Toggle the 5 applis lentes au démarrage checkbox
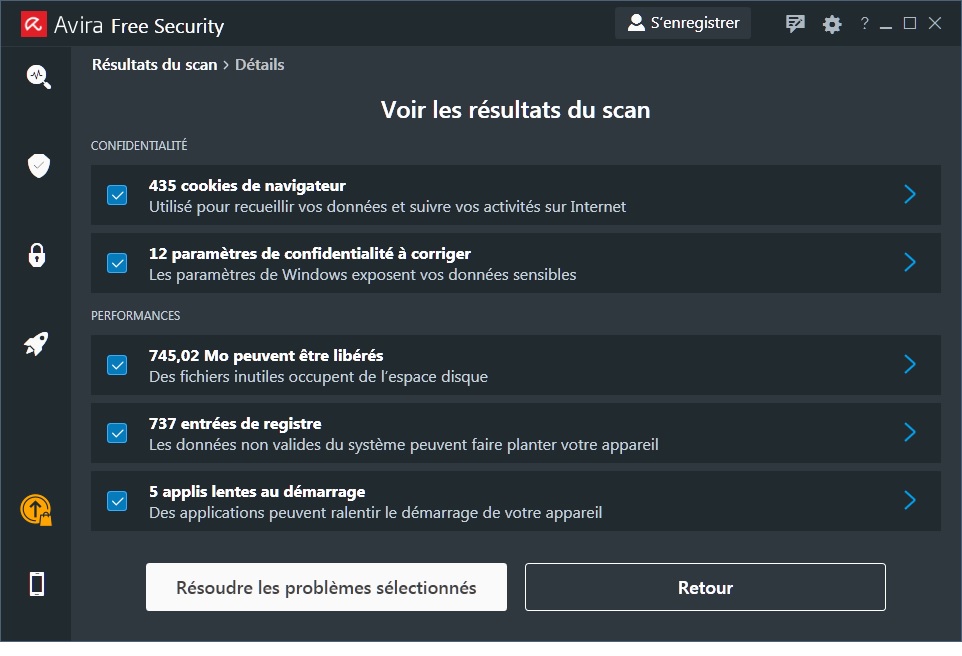Screen dimensions: 962x656 coord(117,501)
